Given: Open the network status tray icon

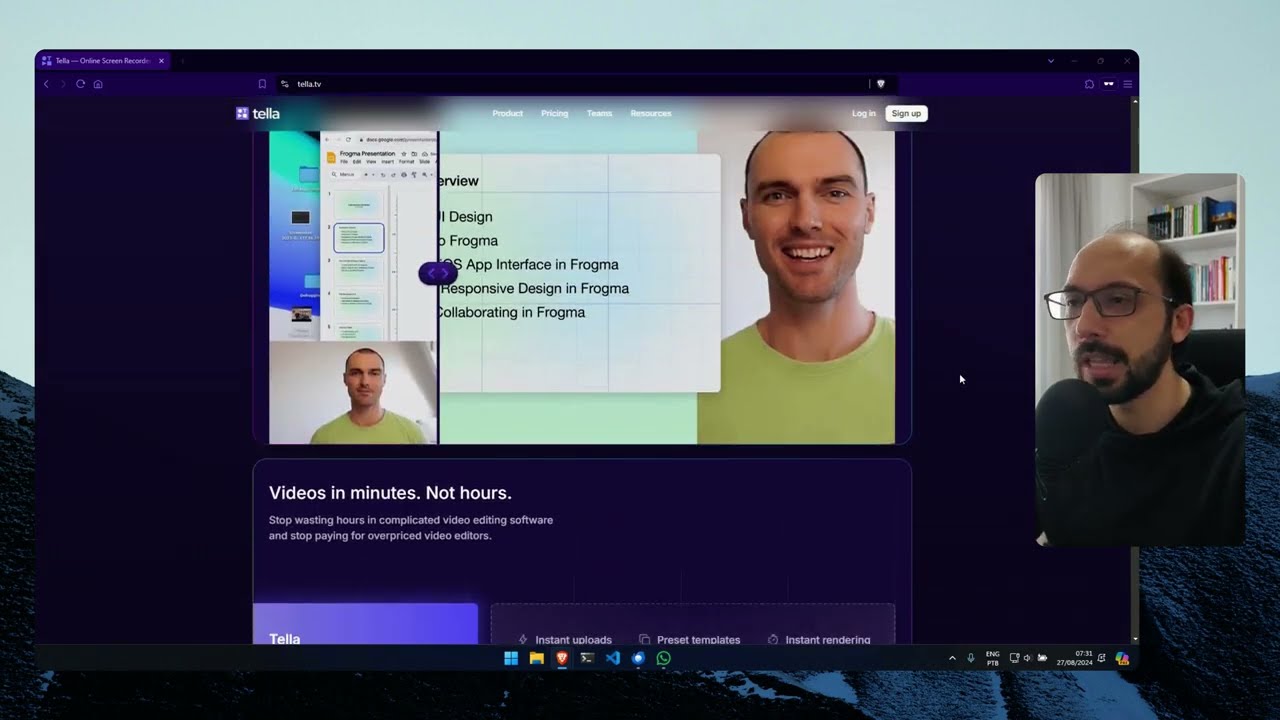Looking at the screenshot, I should pos(1014,658).
